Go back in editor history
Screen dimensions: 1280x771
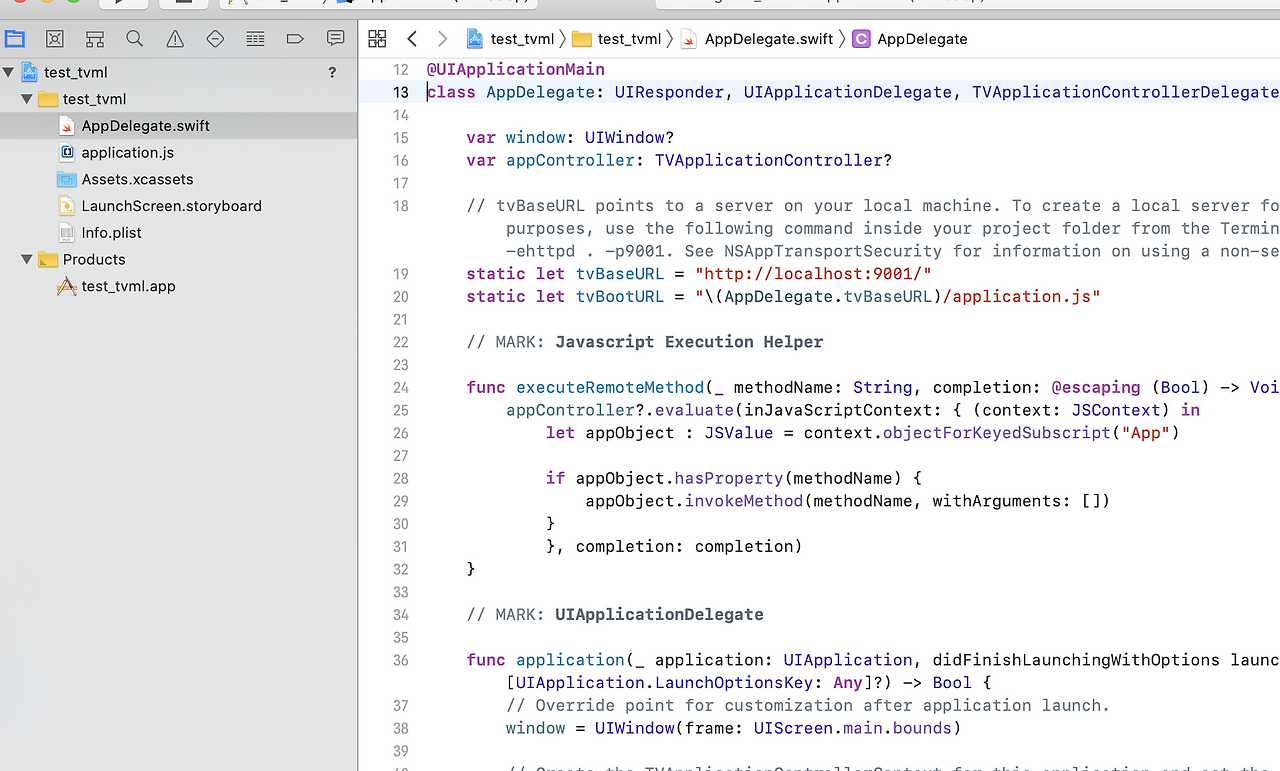coord(412,39)
